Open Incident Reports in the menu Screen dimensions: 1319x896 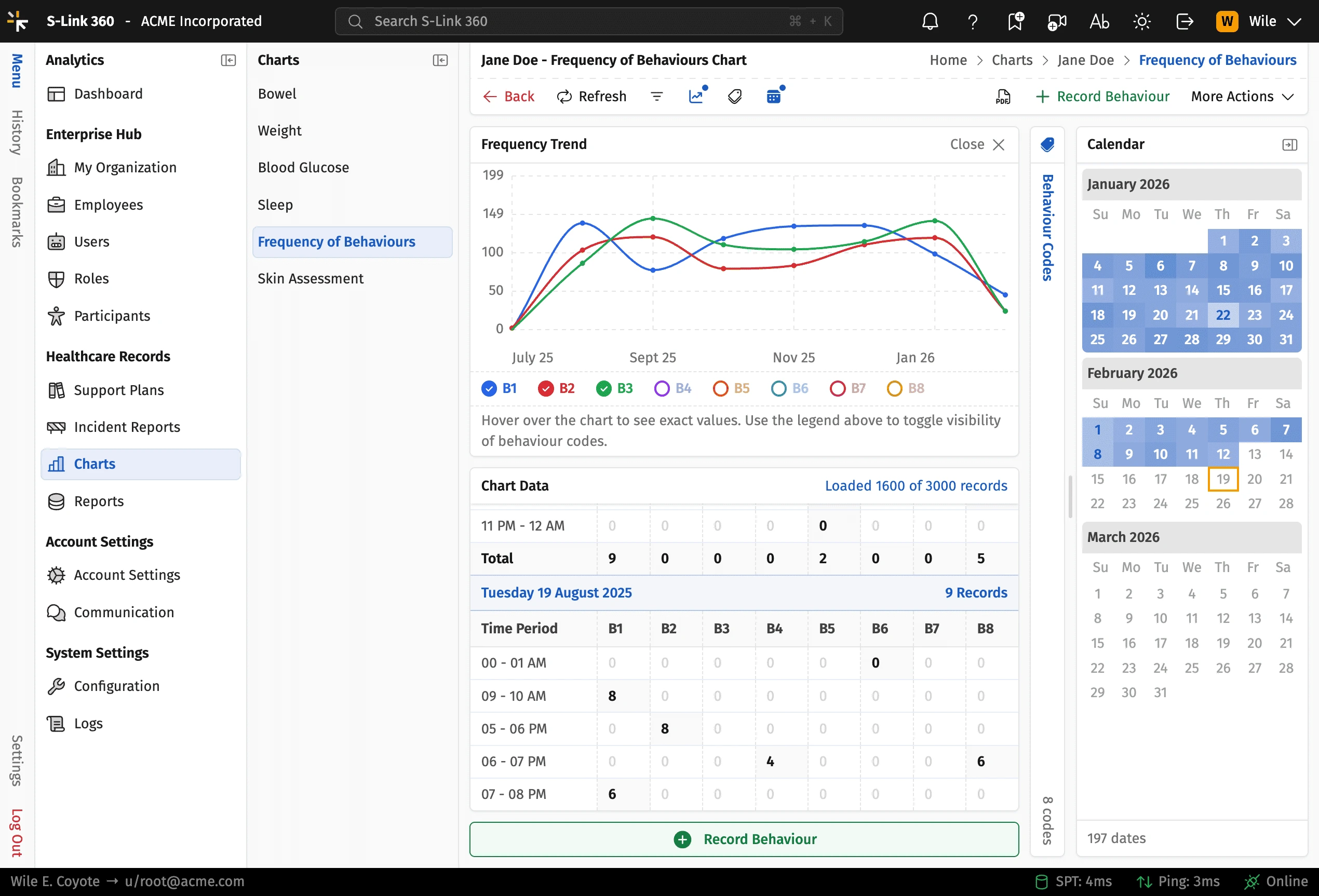coord(127,427)
